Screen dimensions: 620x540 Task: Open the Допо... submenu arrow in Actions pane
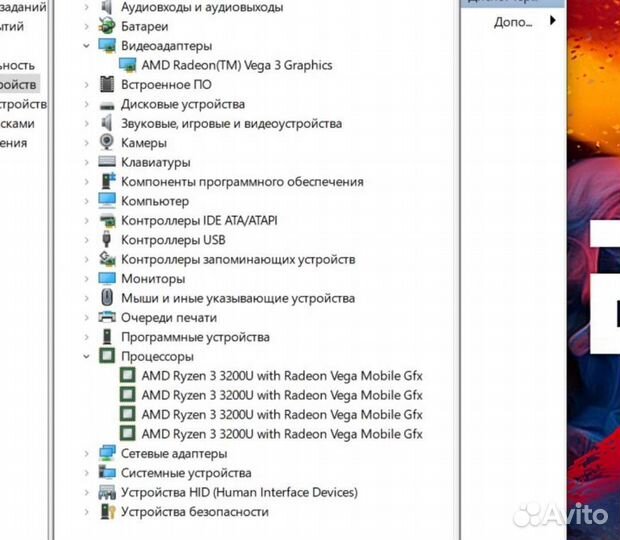pyautogui.click(x=553, y=20)
